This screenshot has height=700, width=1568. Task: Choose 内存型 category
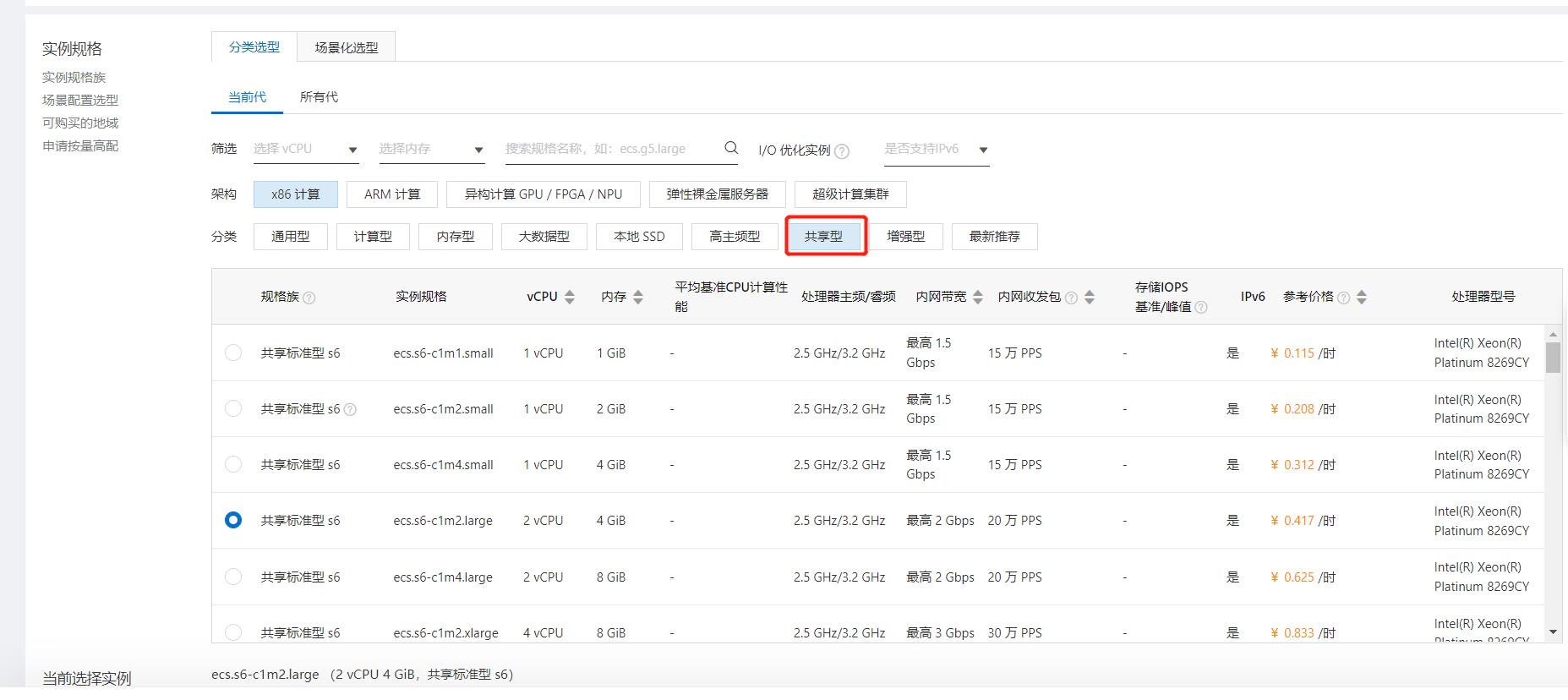click(x=456, y=237)
